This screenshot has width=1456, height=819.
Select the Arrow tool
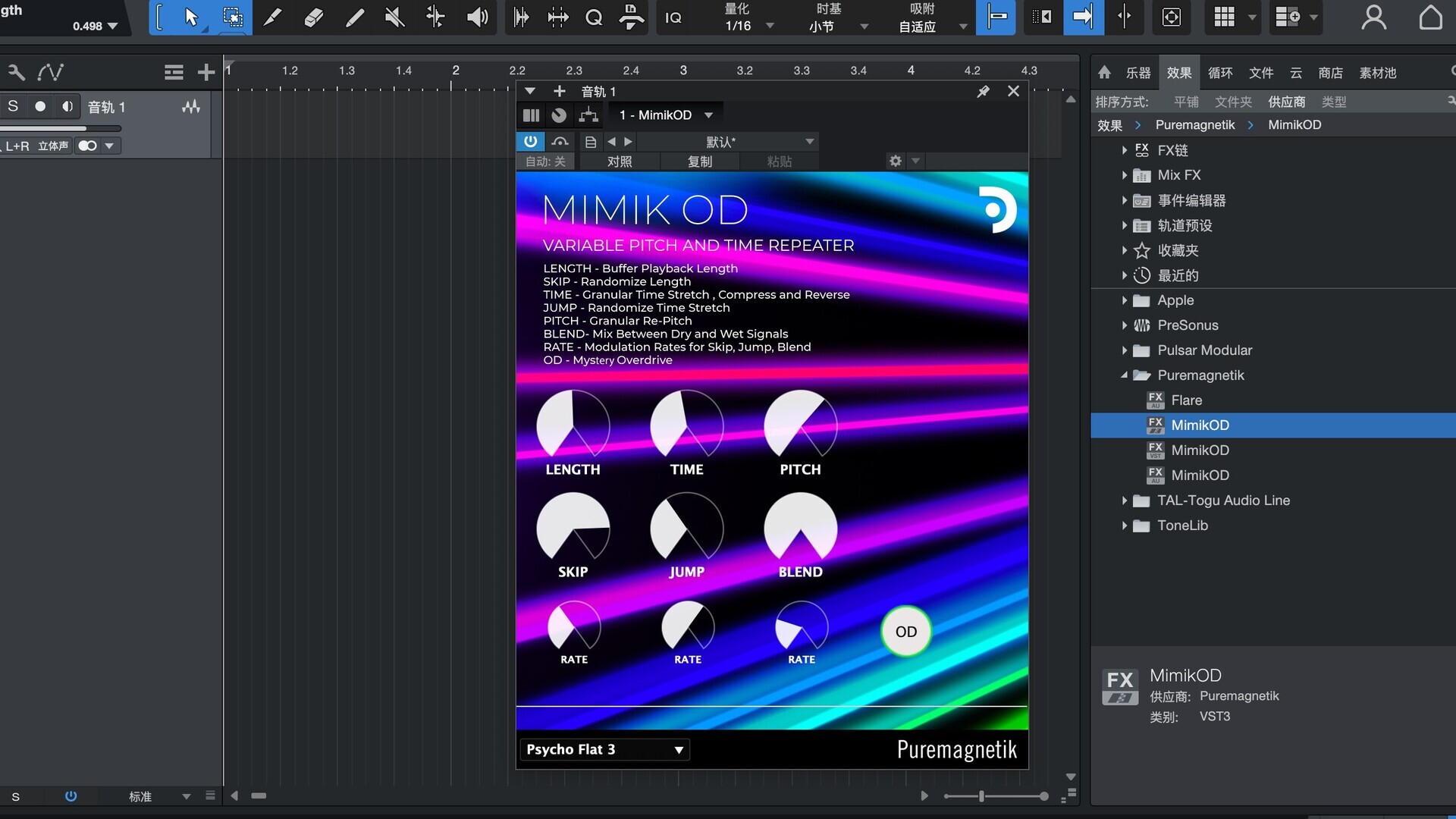tap(190, 17)
